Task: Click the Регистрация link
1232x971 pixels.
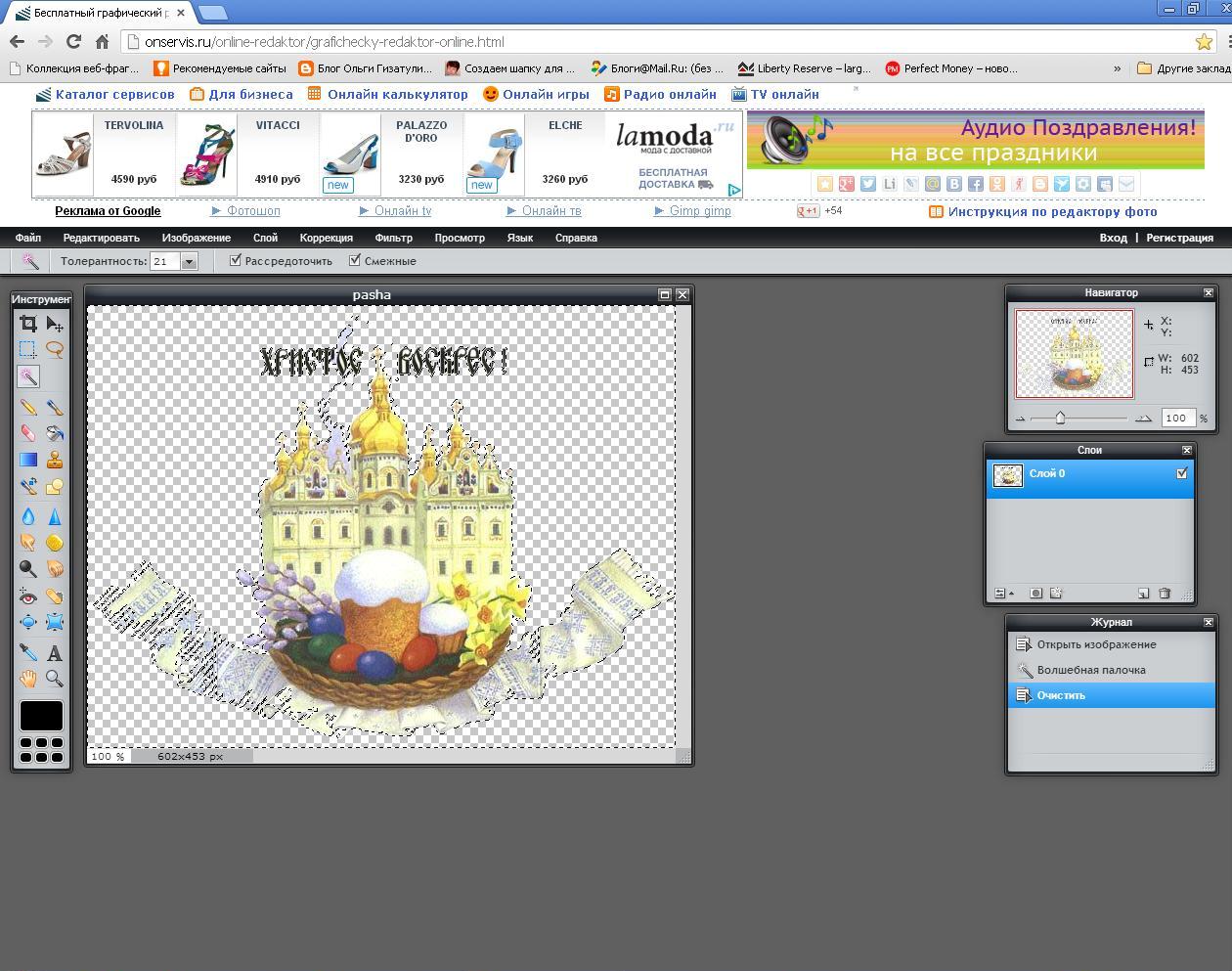Action: [x=1179, y=238]
